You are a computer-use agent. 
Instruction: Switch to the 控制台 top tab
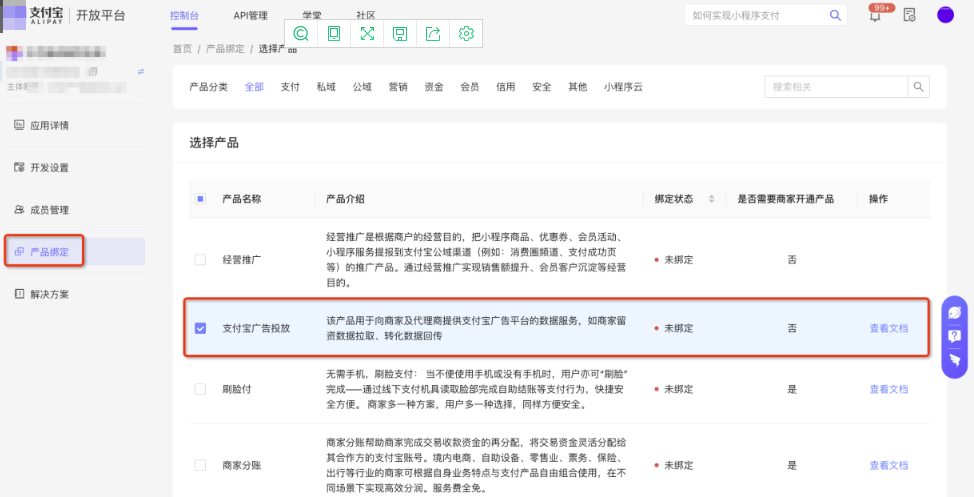[x=184, y=16]
